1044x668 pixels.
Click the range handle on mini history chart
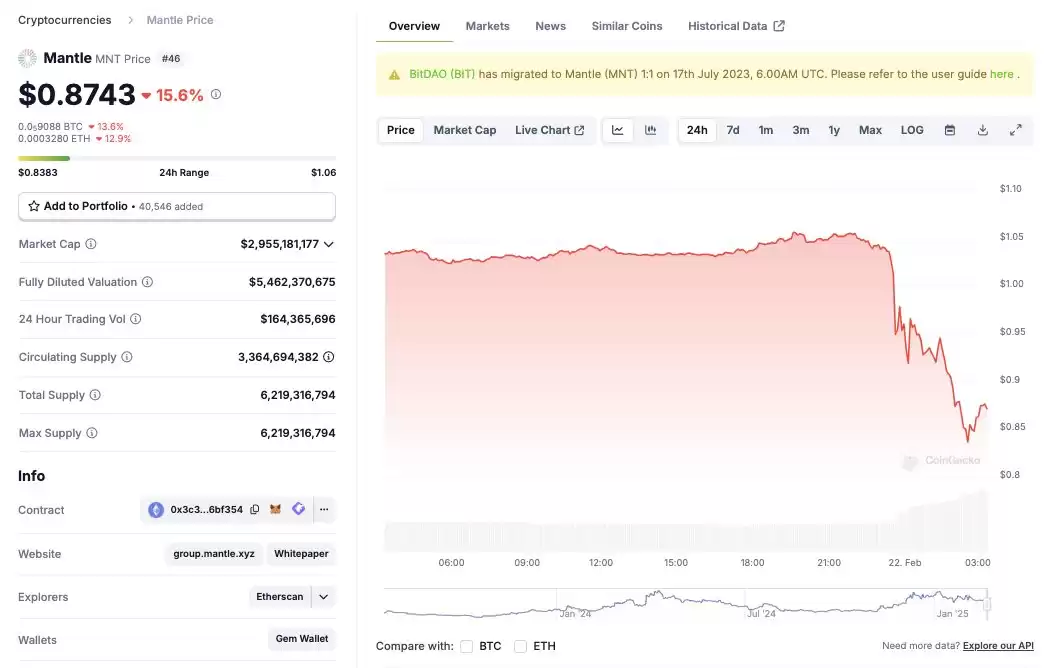[987, 604]
